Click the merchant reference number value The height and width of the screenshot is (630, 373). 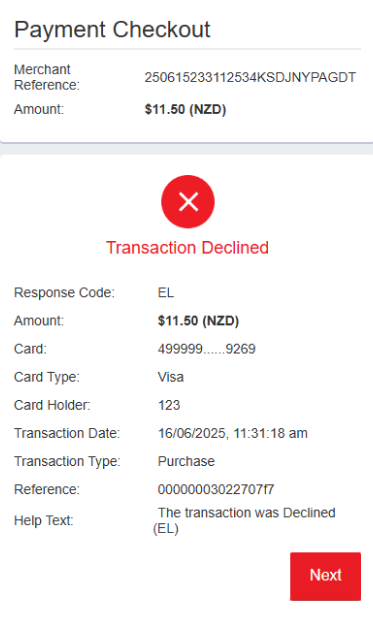point(250,77)
